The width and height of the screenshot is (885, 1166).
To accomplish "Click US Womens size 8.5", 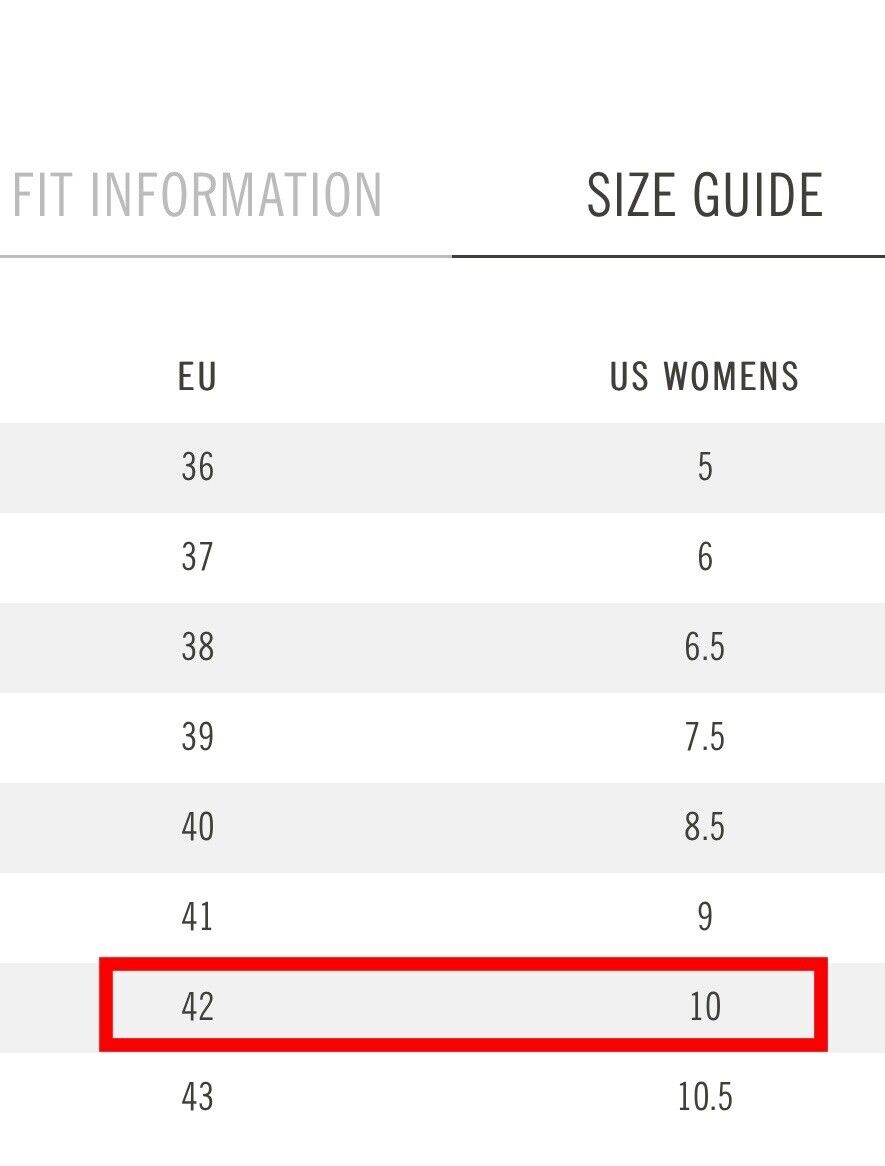I will tap(705, 827).
